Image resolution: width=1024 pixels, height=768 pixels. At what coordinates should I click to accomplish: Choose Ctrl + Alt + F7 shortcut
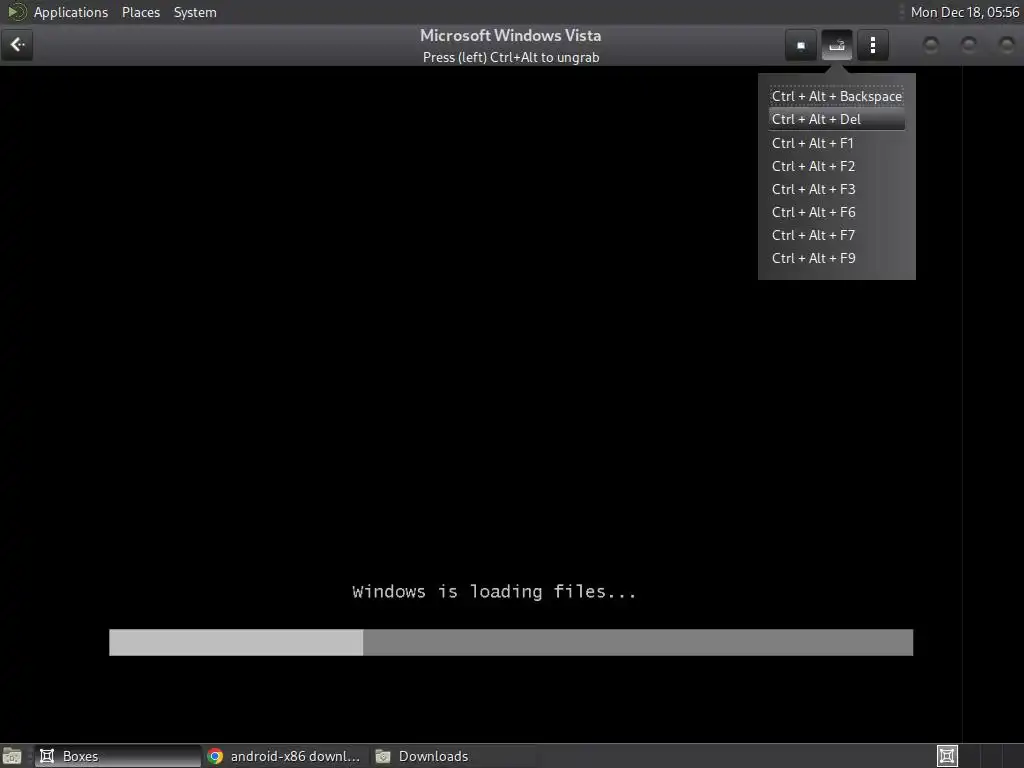837,235
